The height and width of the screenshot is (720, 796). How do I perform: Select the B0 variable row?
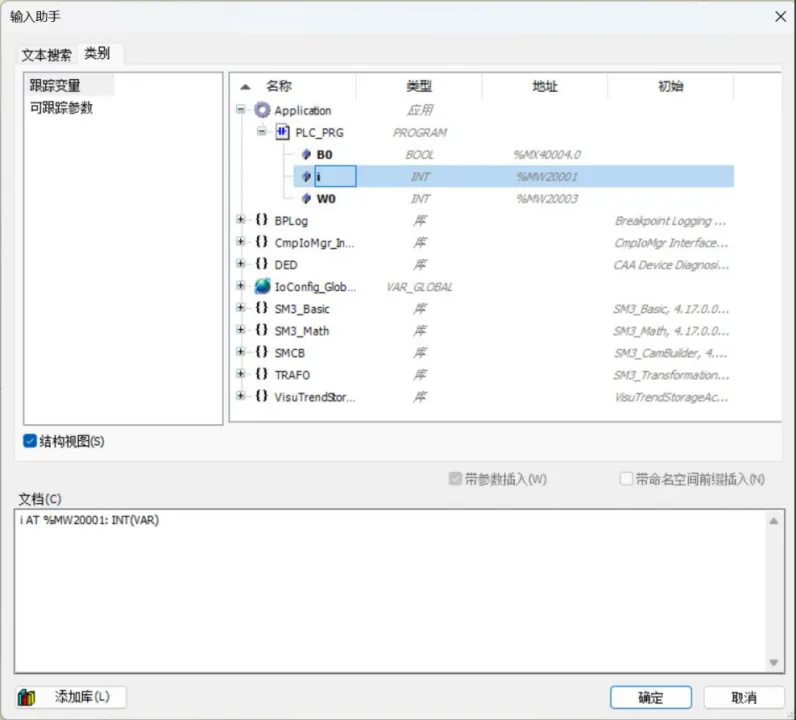pos(514,154)
